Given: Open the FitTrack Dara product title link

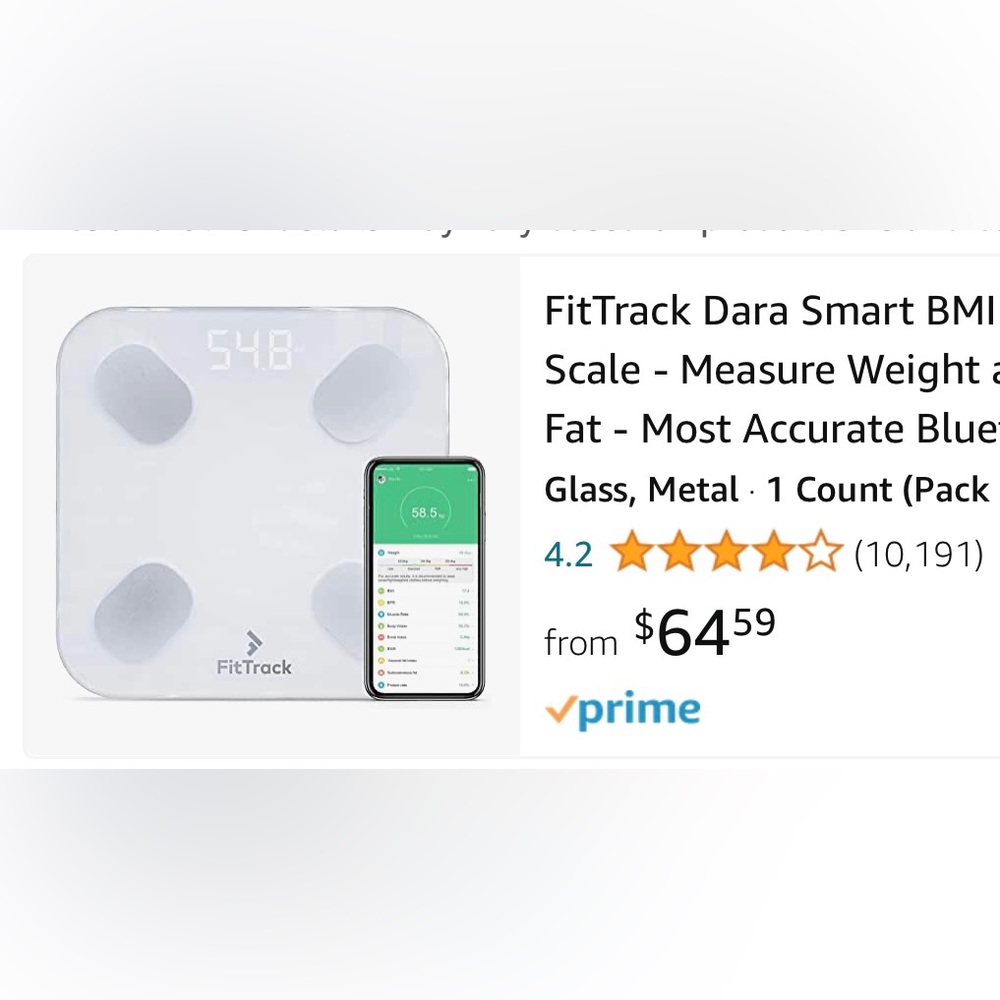Looking at the screenshot, I should pyautogui.click(x=770, y=368).
